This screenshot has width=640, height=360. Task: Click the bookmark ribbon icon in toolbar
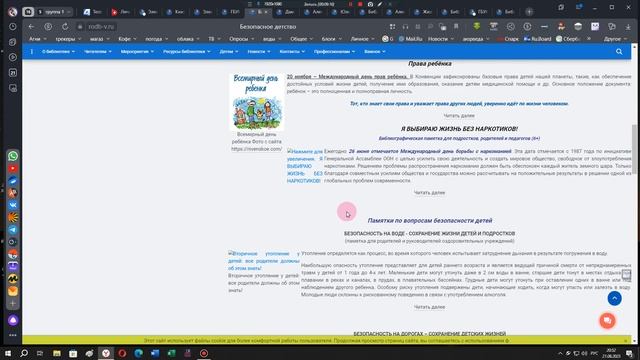[456, 27]
